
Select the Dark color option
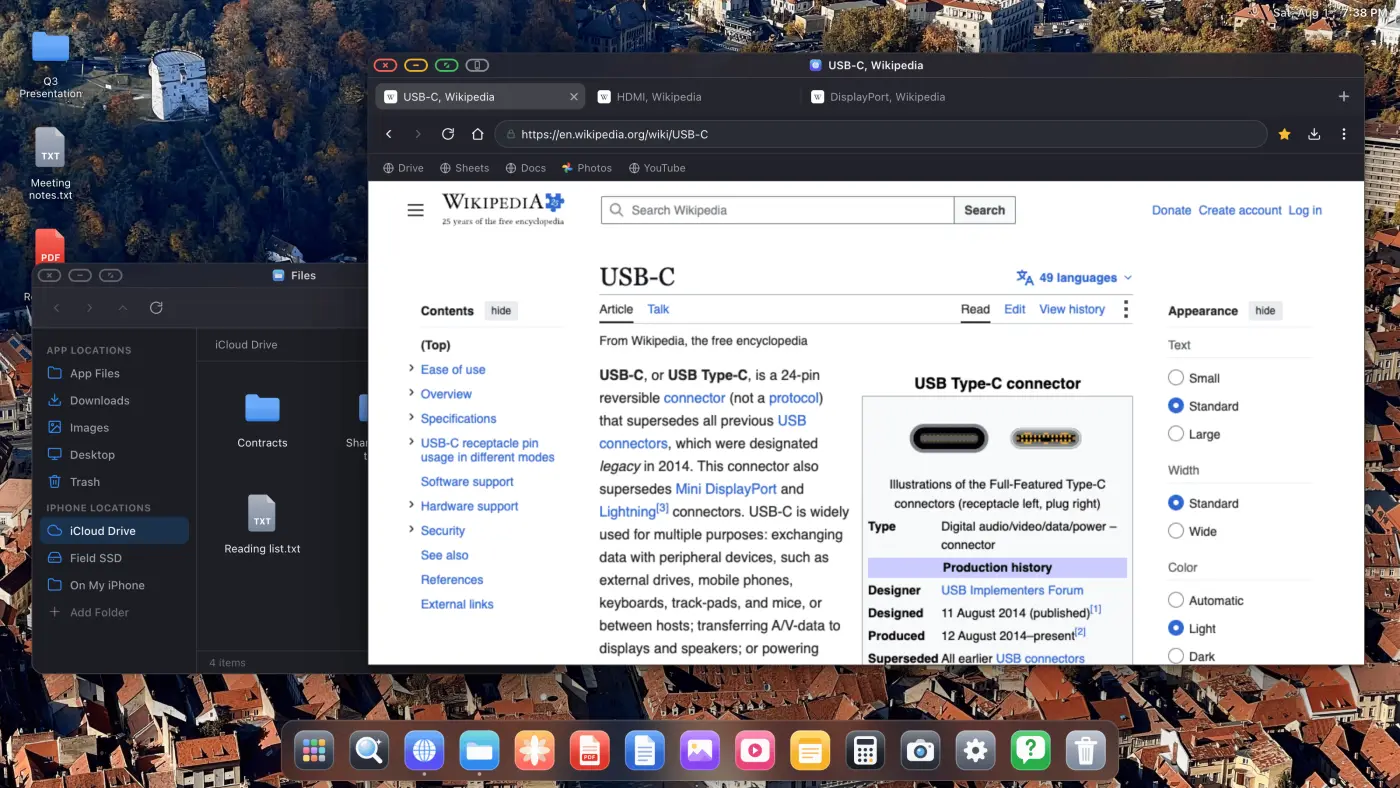pos(1176,656)
